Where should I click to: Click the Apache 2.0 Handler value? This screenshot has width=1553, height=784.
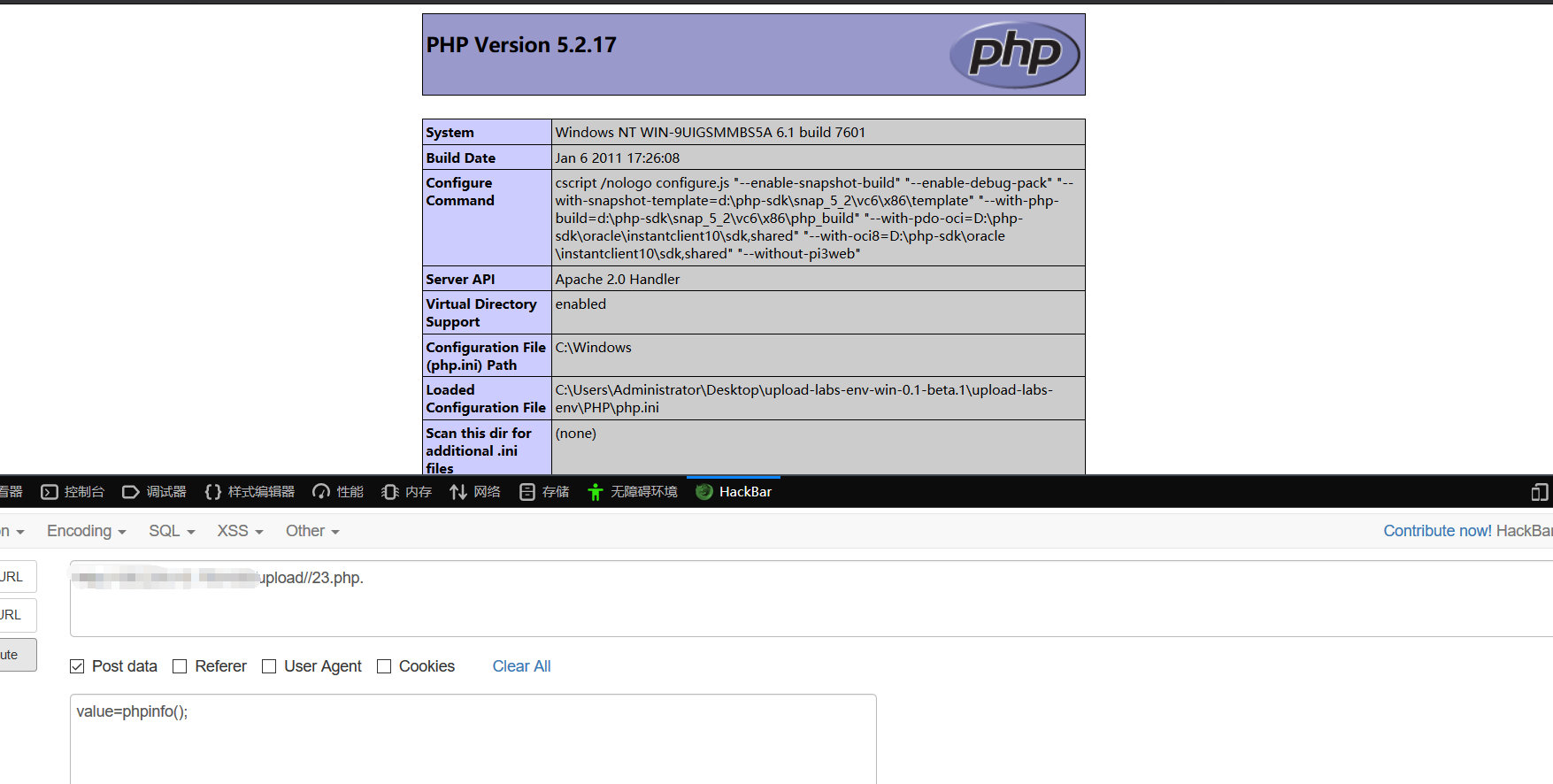pos(618,279)
